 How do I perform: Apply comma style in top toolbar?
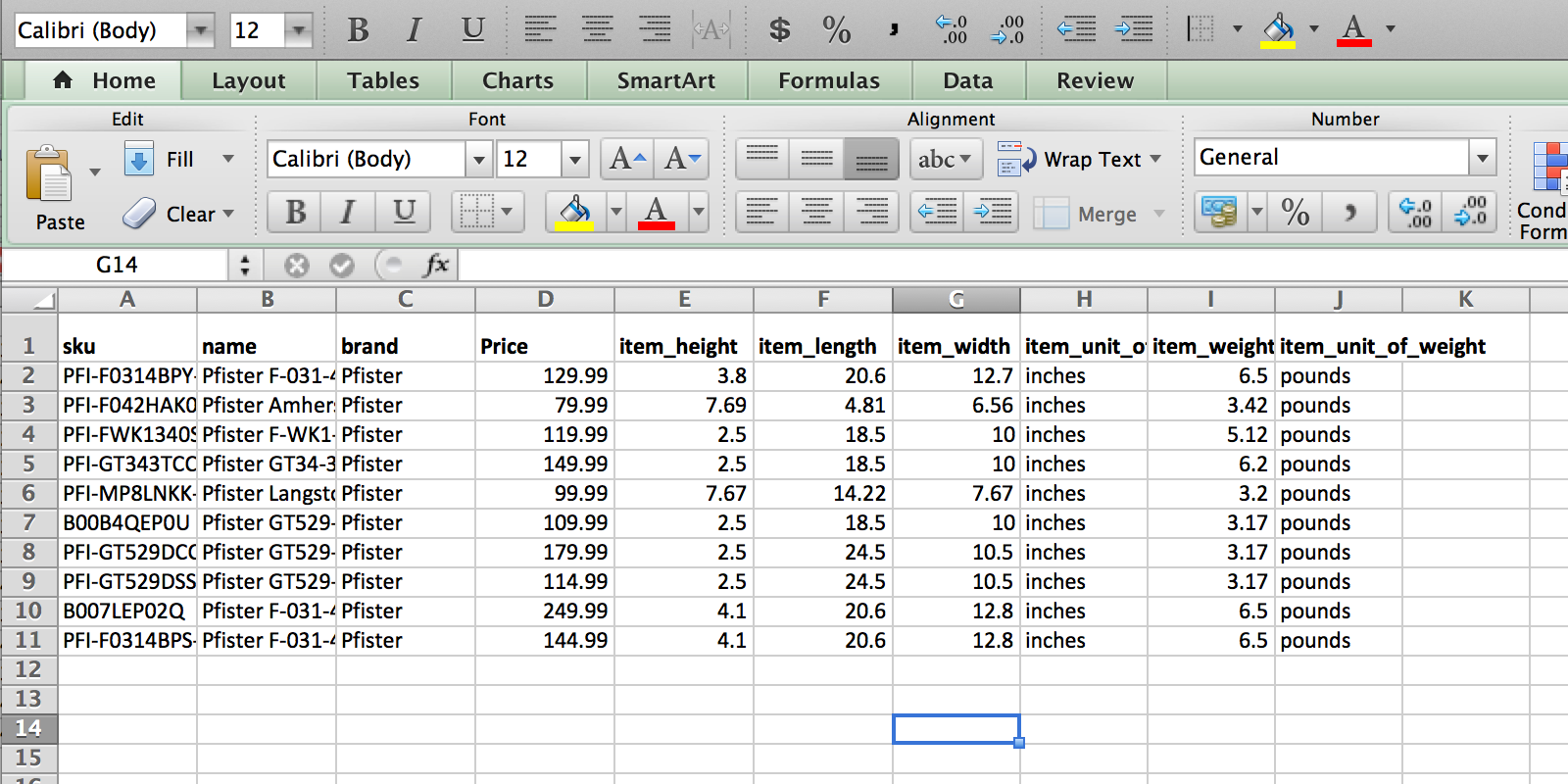click(893, 29)
